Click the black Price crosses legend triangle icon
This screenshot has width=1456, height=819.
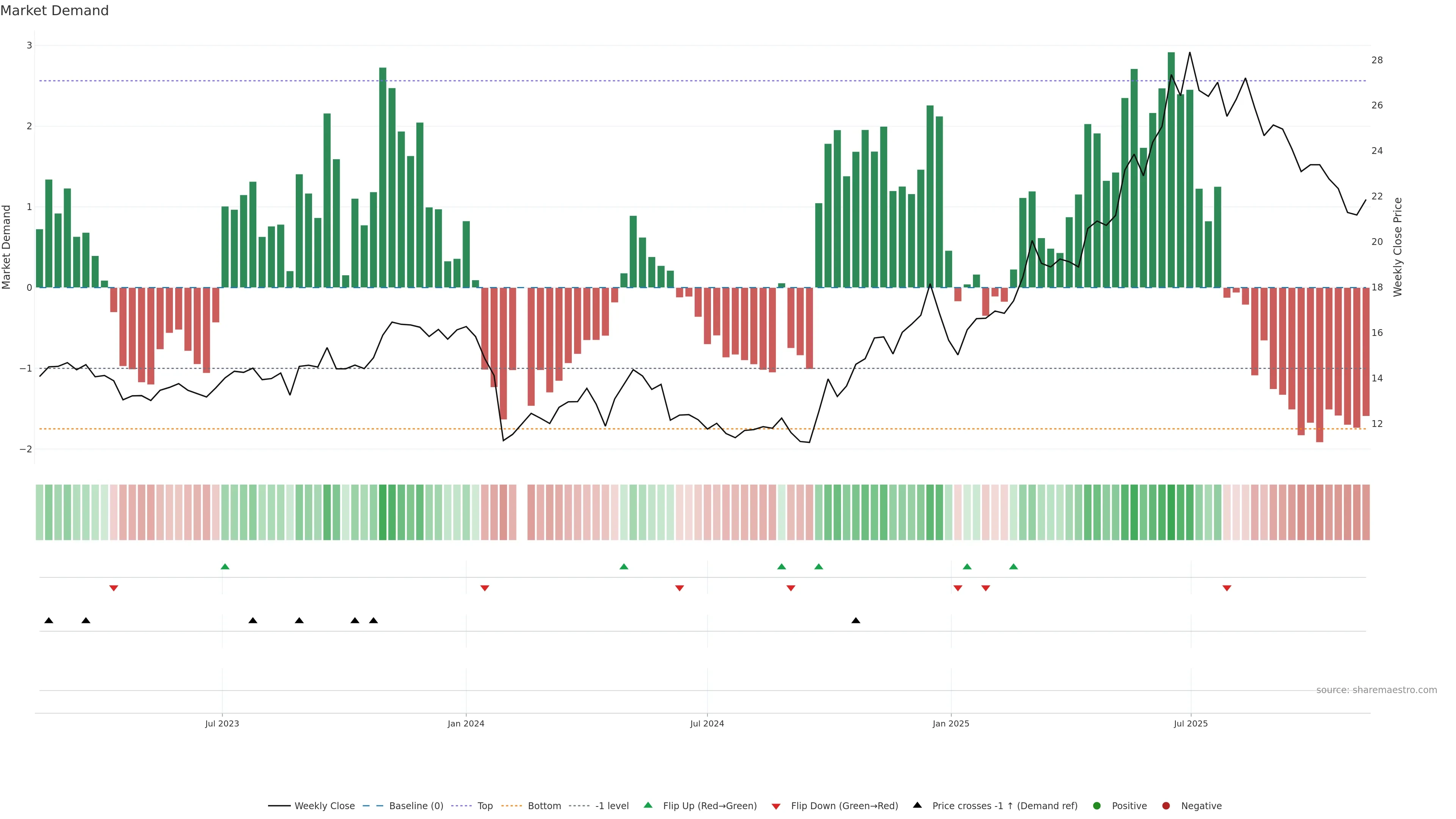coord(917,805)
